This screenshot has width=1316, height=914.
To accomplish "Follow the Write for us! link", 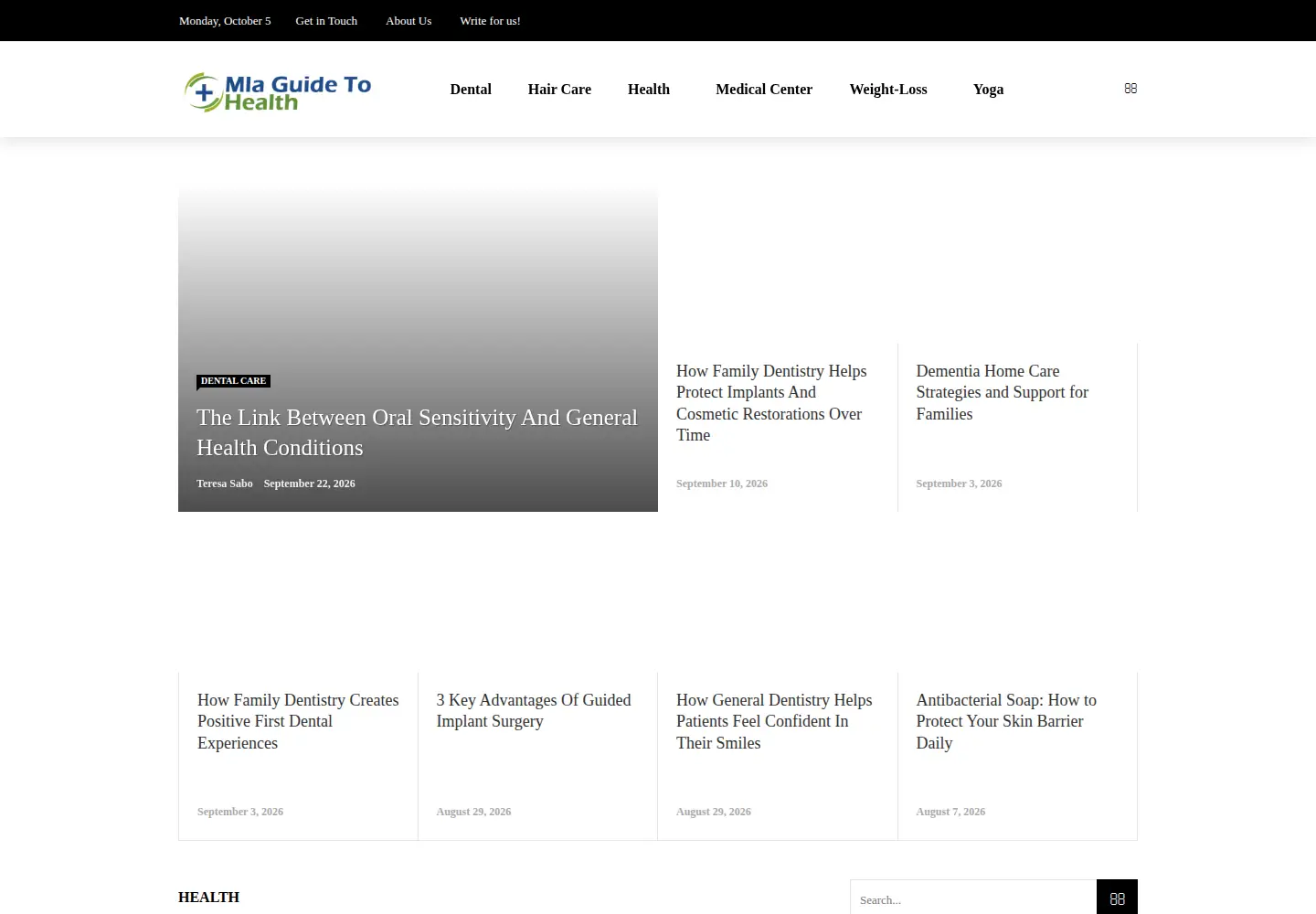I will tap(490, 21).
